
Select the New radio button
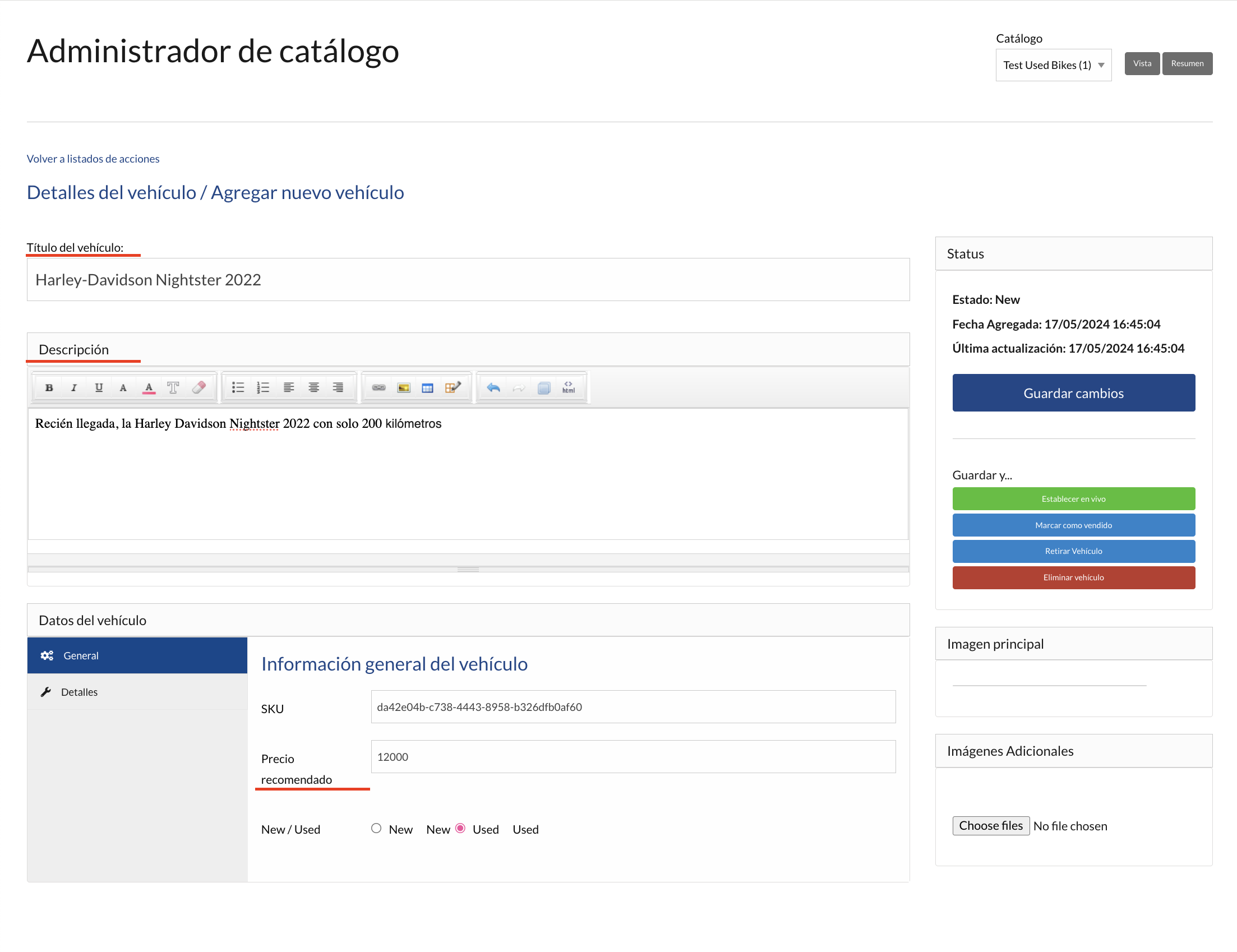tap(376, 829)
